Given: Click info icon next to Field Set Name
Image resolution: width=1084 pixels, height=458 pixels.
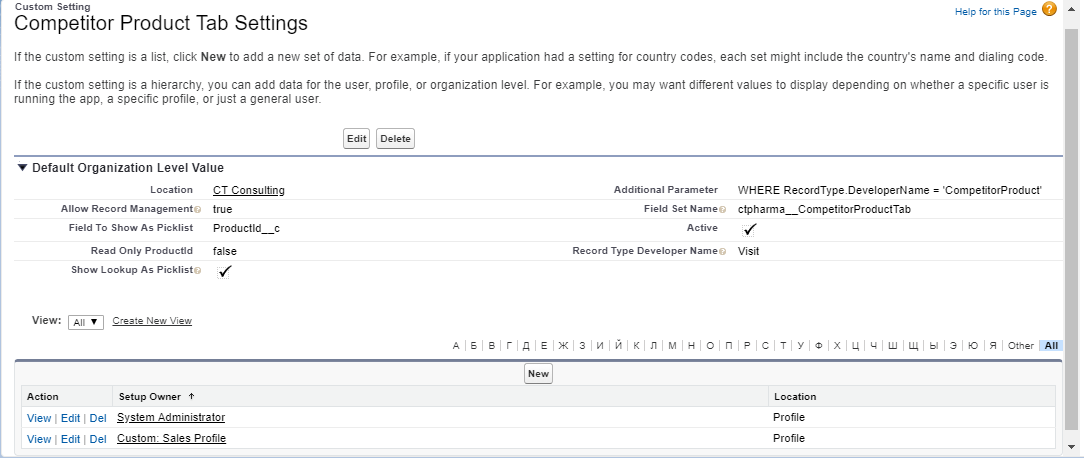Looking at the screenshot, I should [722, 210].
